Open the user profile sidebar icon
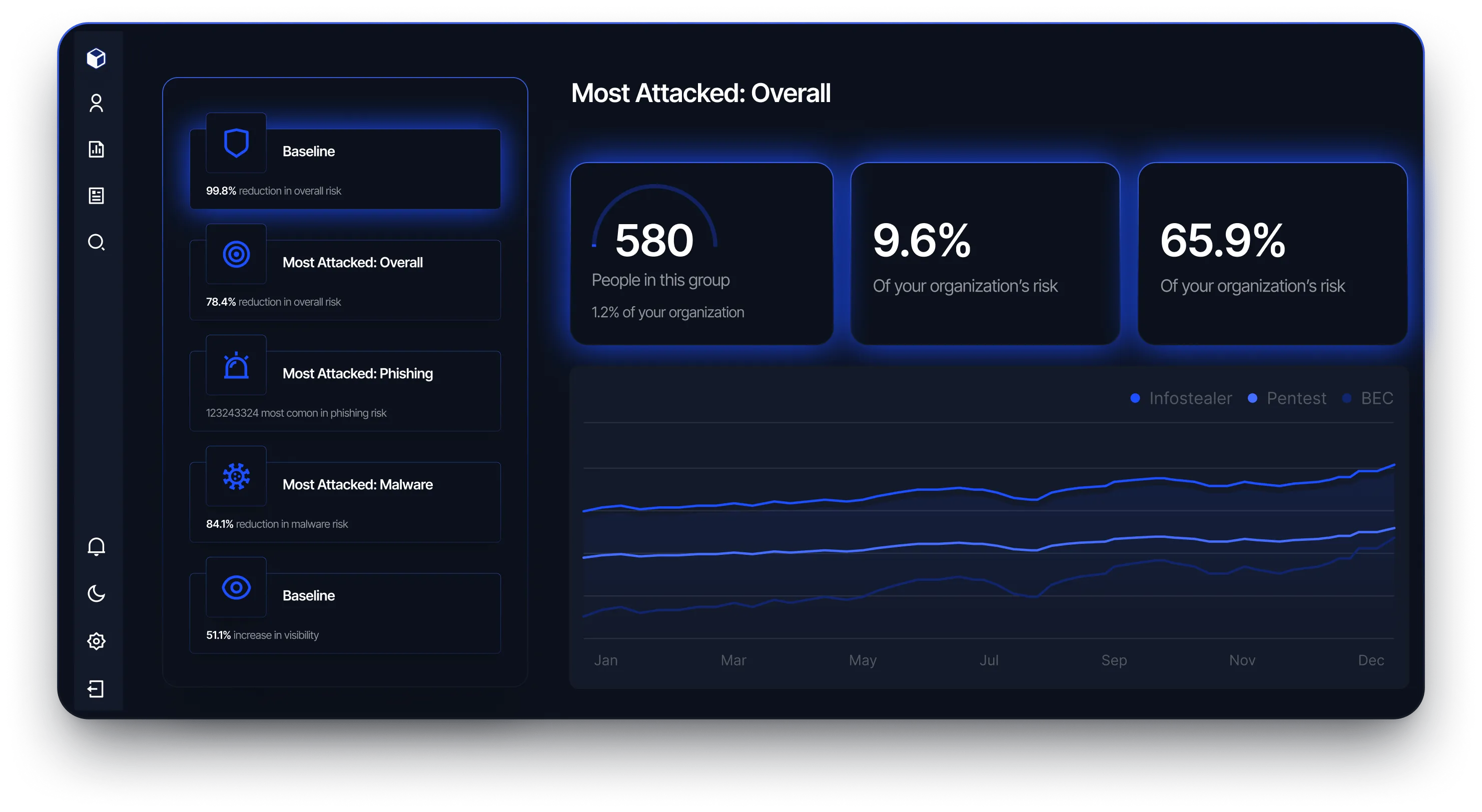Viewport: 1482px width, 812px height. click(x=96, y=104)
